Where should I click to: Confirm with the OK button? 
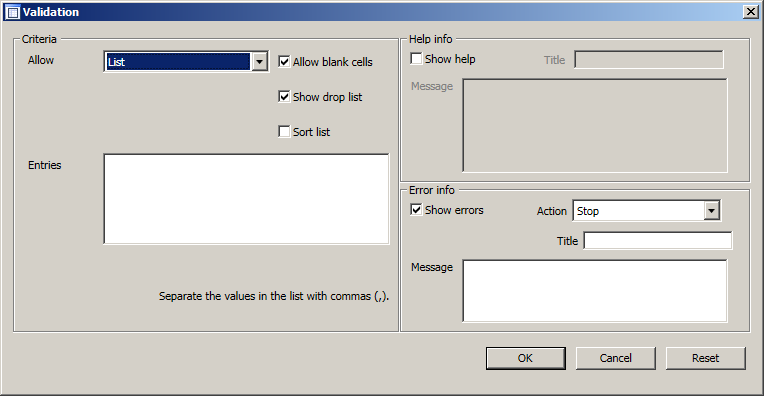coord(526,358)
